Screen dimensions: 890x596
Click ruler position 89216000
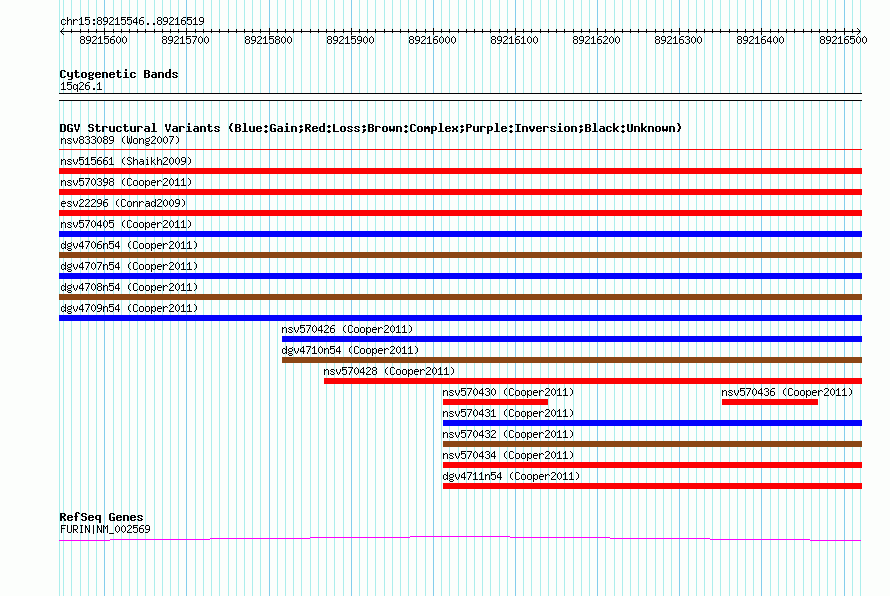[x=433, y=40]
